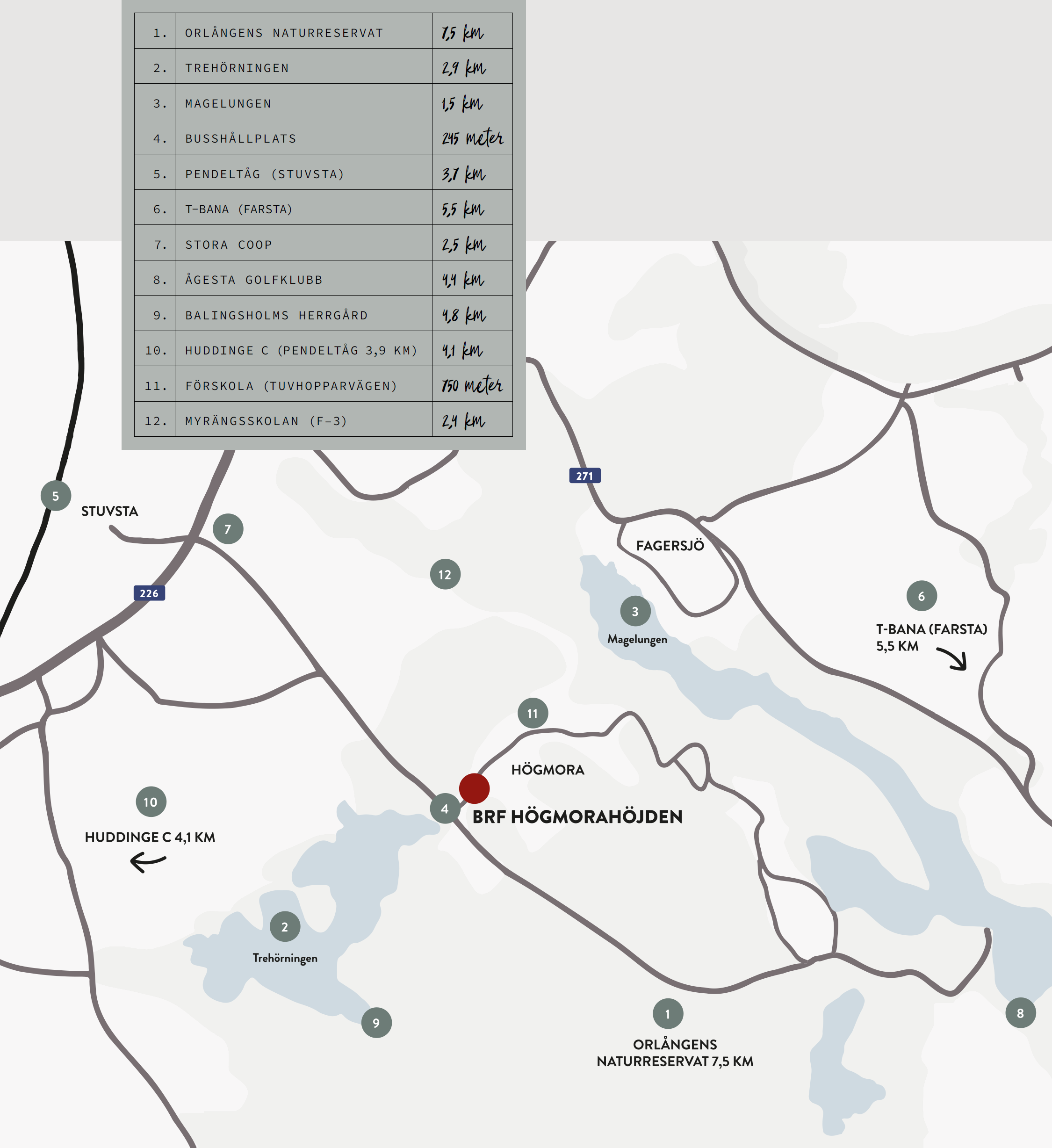Click marker 4 for the bus stop
Viewport: 1052px width, 1148px height.
click(445, 808)
